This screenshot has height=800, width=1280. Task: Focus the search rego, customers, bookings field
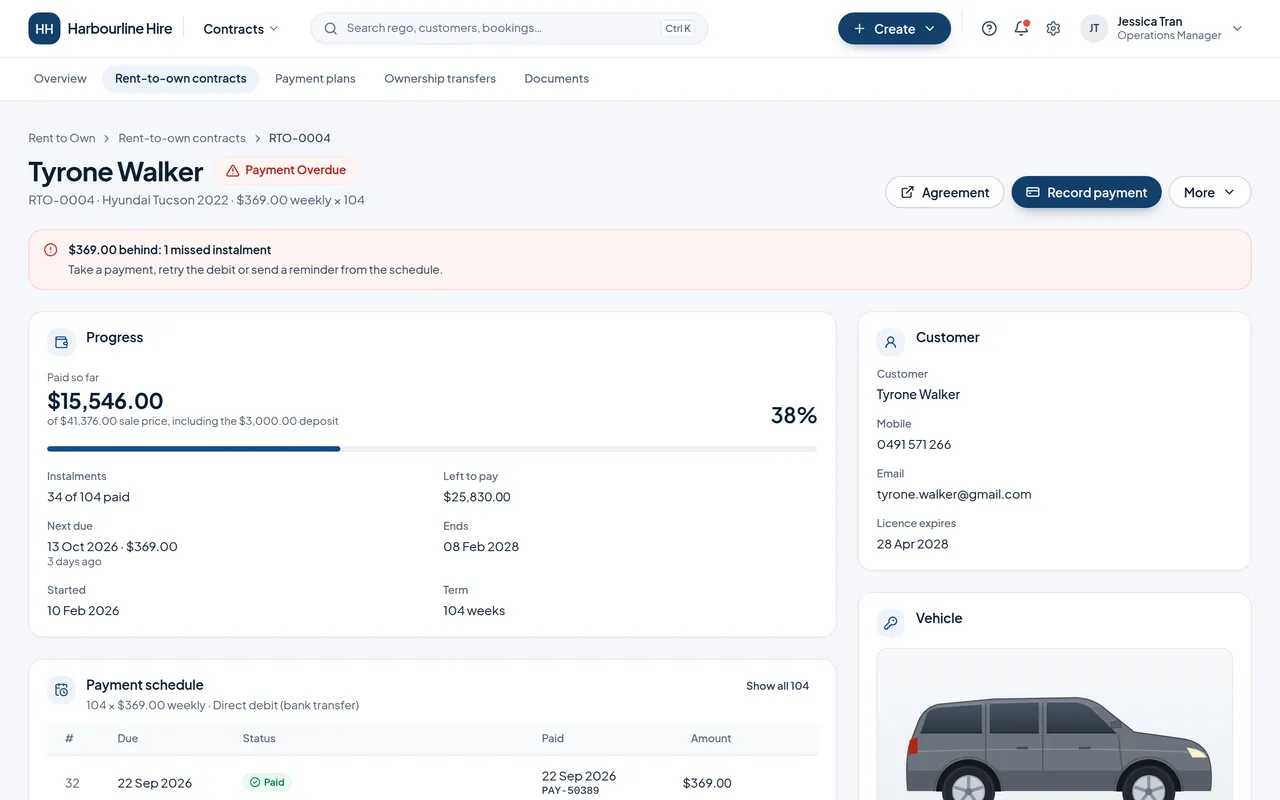[509, 29]
